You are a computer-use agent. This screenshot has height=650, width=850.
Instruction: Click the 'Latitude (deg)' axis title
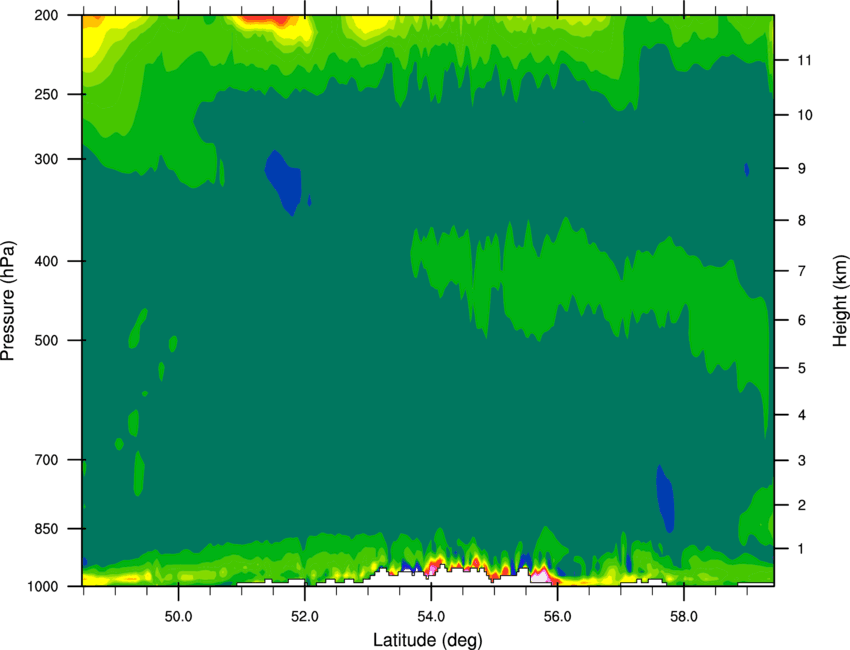point(428,640)
